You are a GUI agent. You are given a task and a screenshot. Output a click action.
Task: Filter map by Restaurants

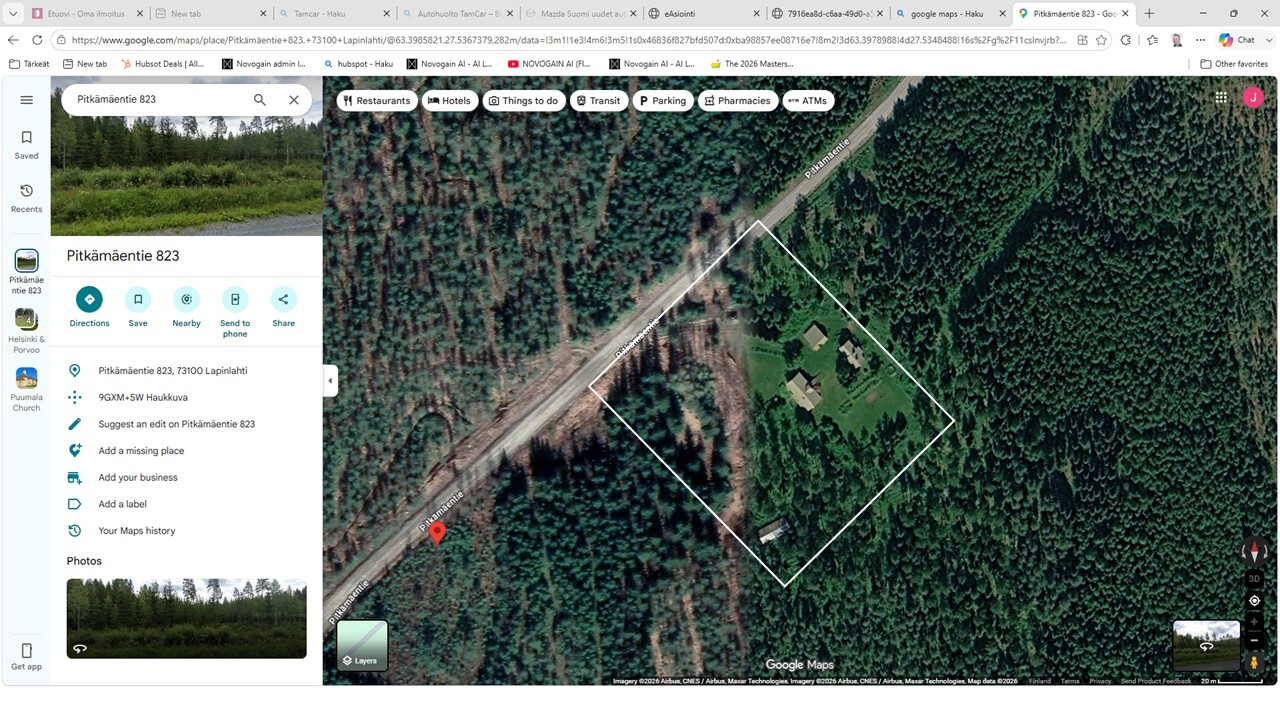[x=377, y=100]
